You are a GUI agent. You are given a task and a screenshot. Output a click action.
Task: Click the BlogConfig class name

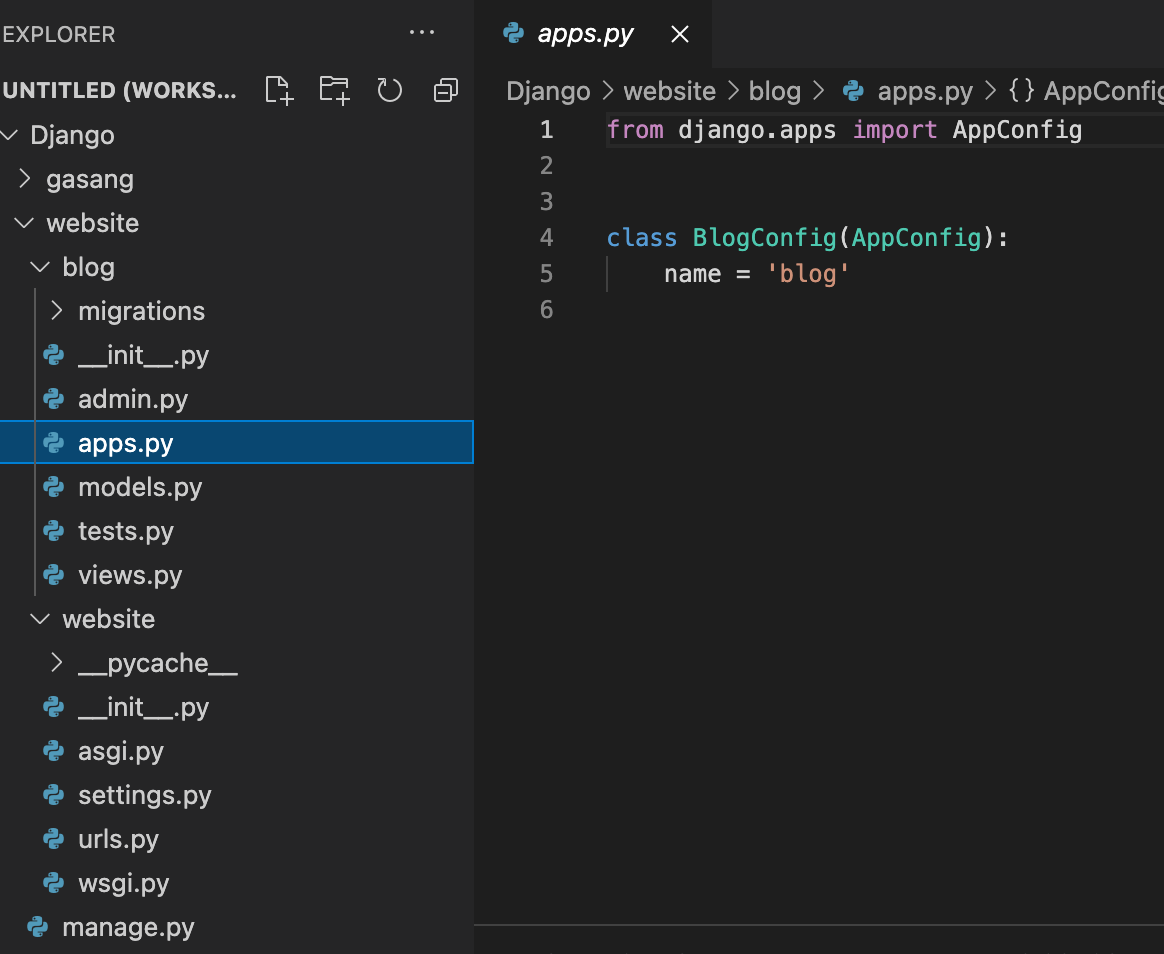coord(765,238)
